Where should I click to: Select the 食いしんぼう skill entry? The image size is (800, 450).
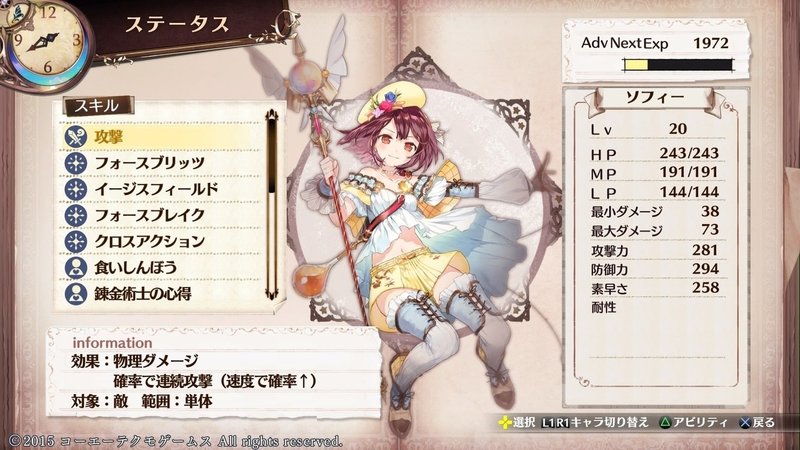[x=162, y=267]
